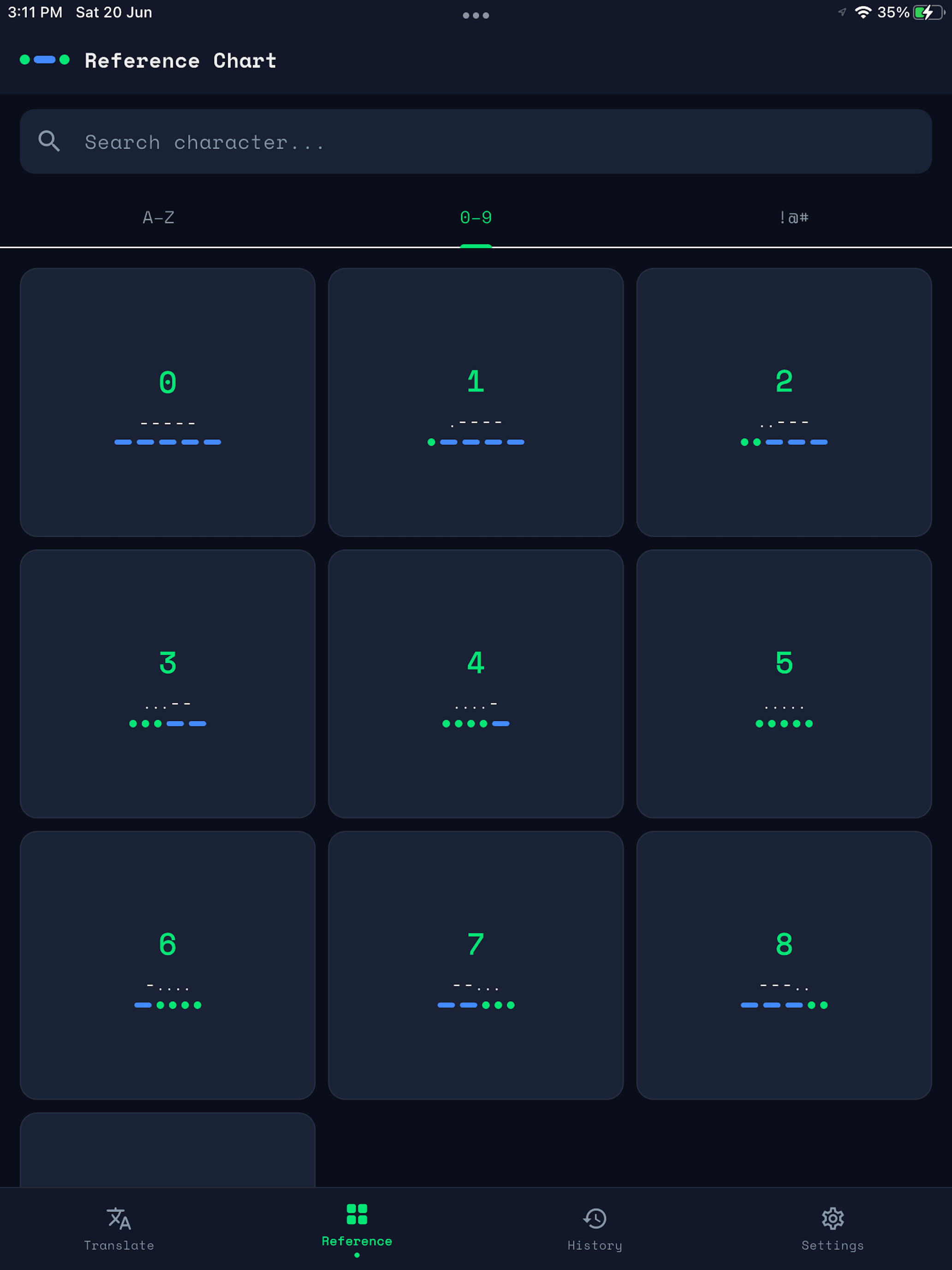952x1270 pixels.
Task: Tap the battery icon in status bar
Action: [929, 12]
